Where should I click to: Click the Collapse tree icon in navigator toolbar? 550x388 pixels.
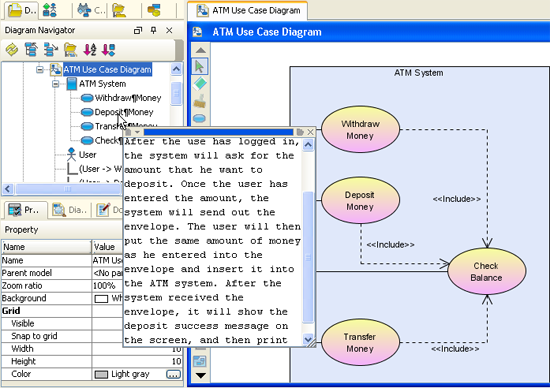31,49
